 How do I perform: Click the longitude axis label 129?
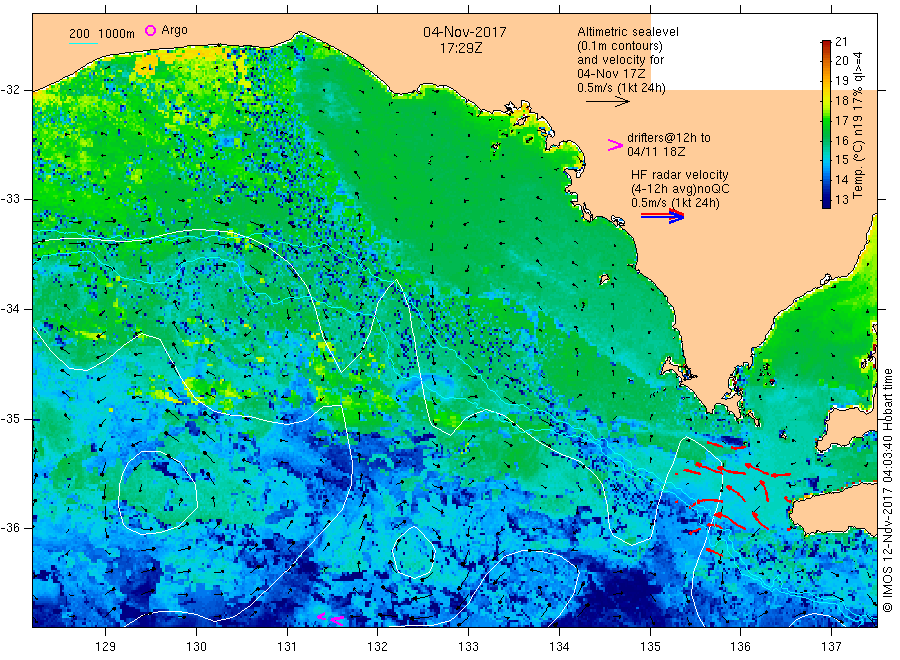(106, 647)
